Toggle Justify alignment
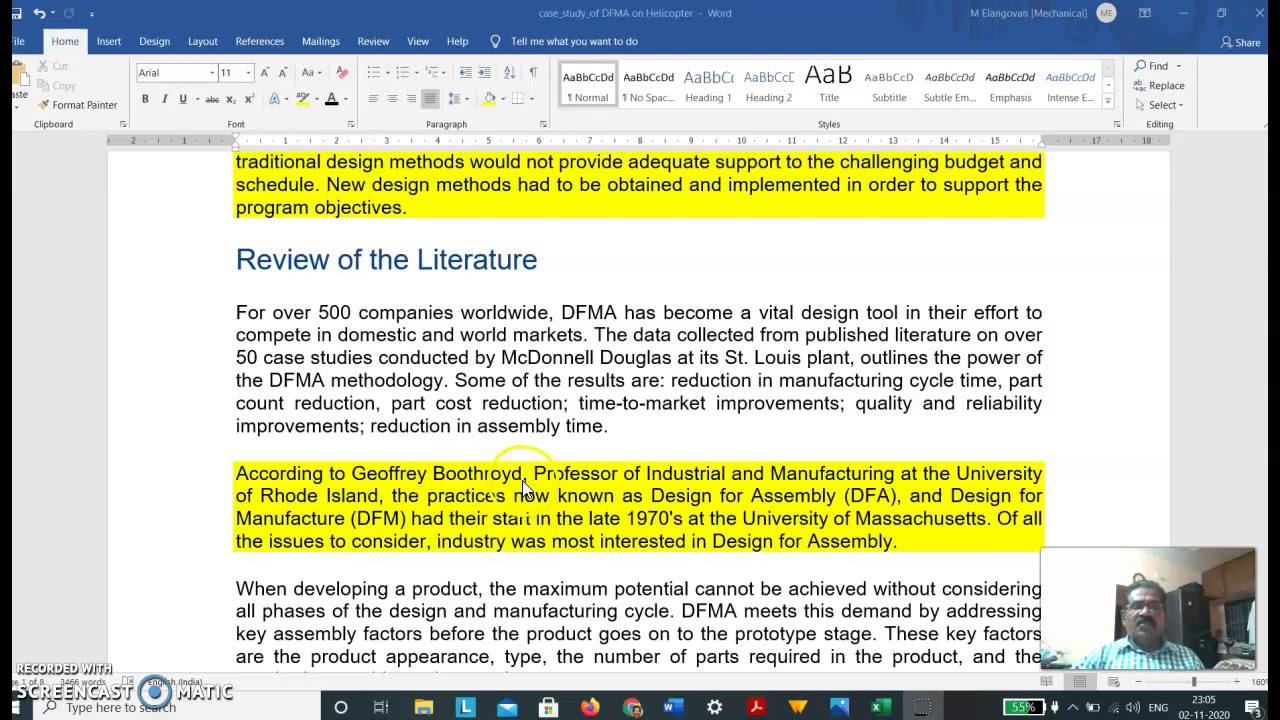1280x720 pixels. [x=430, y=99]
